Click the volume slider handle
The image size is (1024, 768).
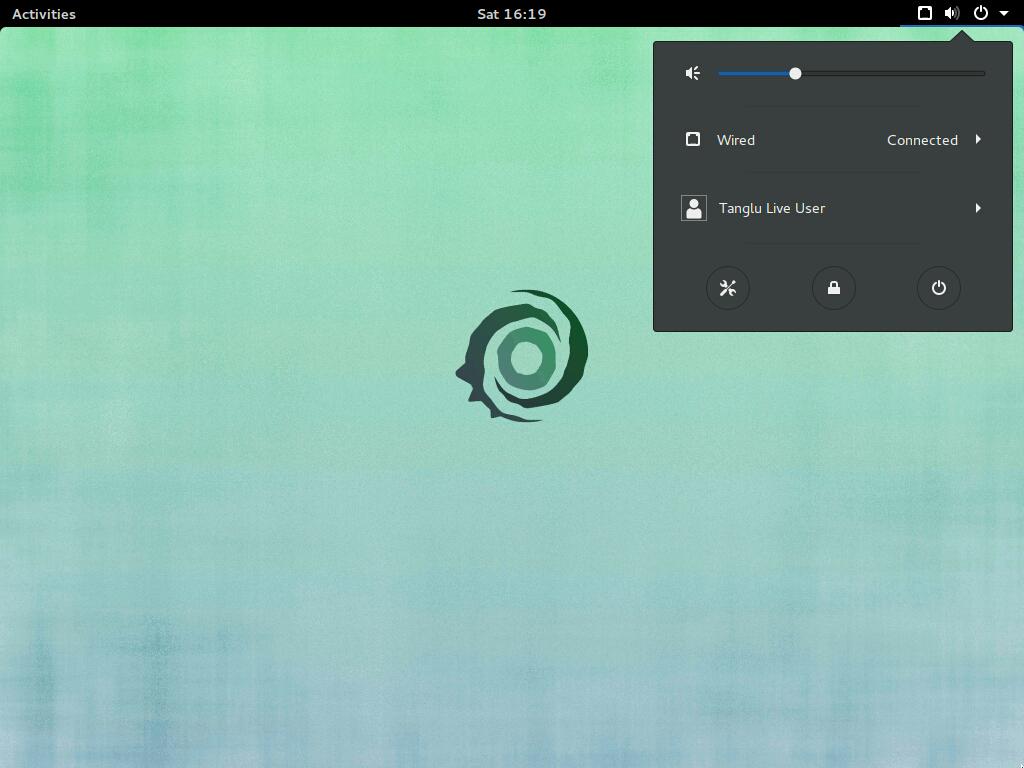click(795, 74)
